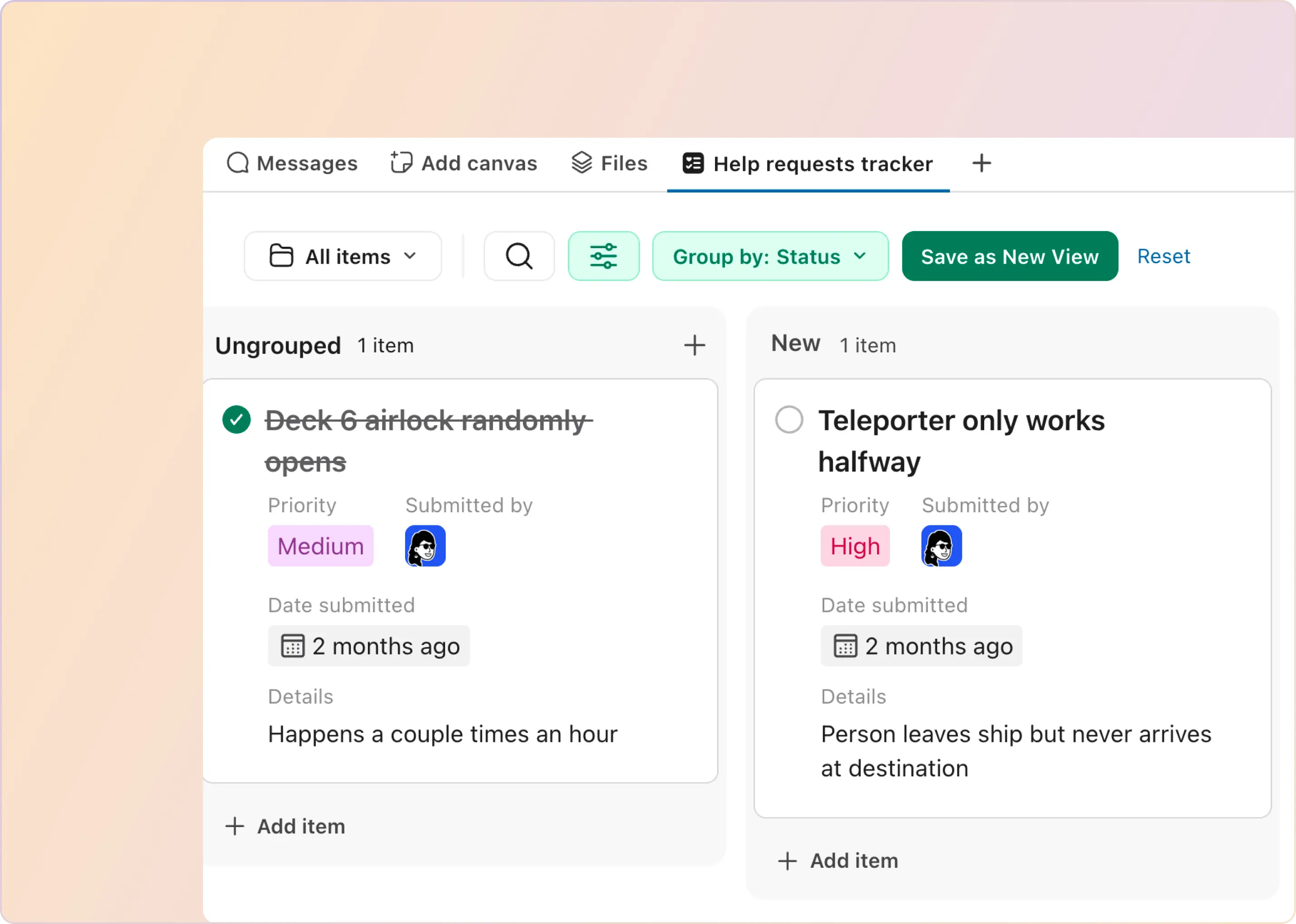1296x924 pixels.
Task: Click the Files layers icon
Action: 581,164
